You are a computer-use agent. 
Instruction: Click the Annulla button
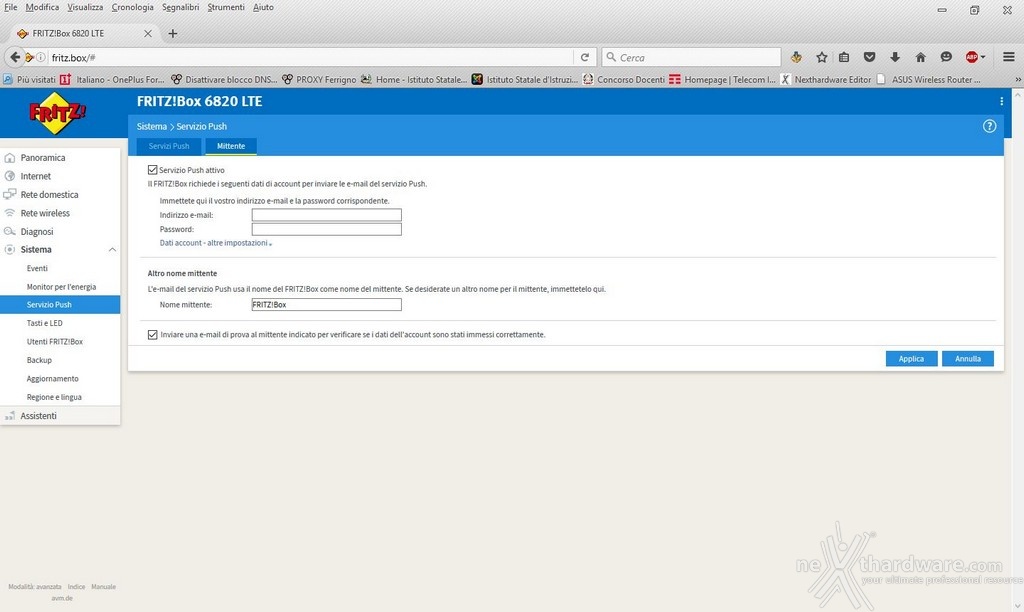point(968,359)
